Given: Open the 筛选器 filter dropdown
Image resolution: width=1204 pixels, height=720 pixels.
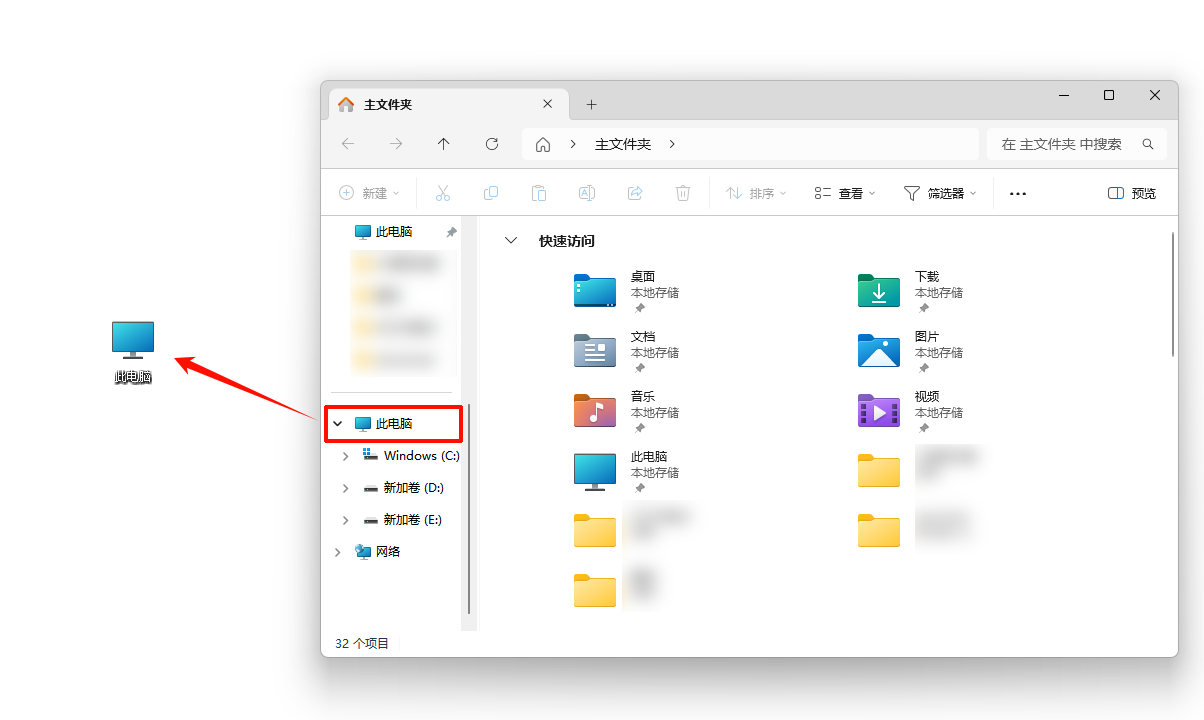Looking at the screenshot, I should (940, 193).
